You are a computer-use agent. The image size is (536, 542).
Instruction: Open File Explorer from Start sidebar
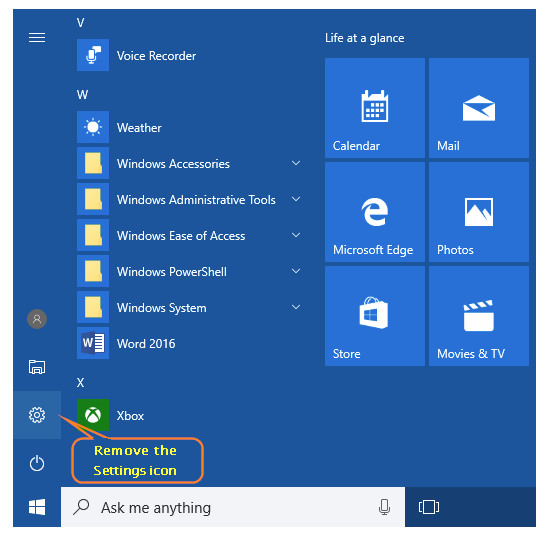coord(37,367)
